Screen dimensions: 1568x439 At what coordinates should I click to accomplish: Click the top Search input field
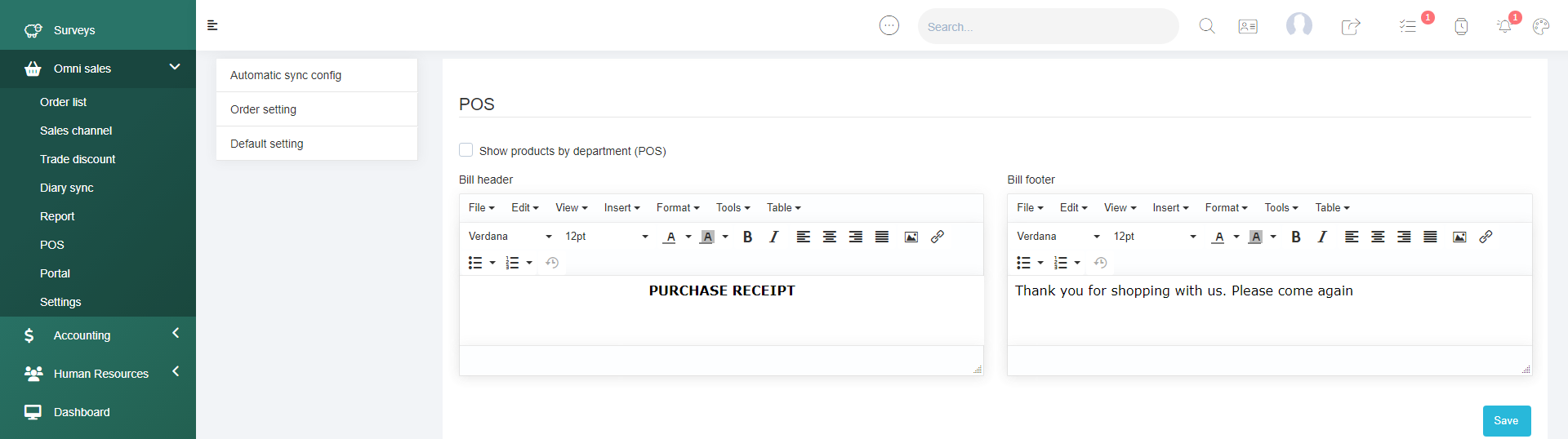(1048, 27)
